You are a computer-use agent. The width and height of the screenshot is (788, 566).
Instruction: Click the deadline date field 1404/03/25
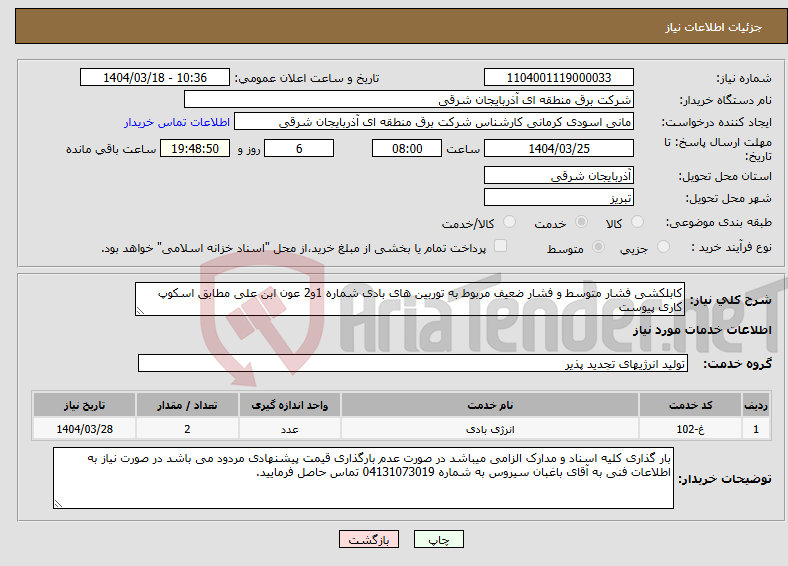558,148
